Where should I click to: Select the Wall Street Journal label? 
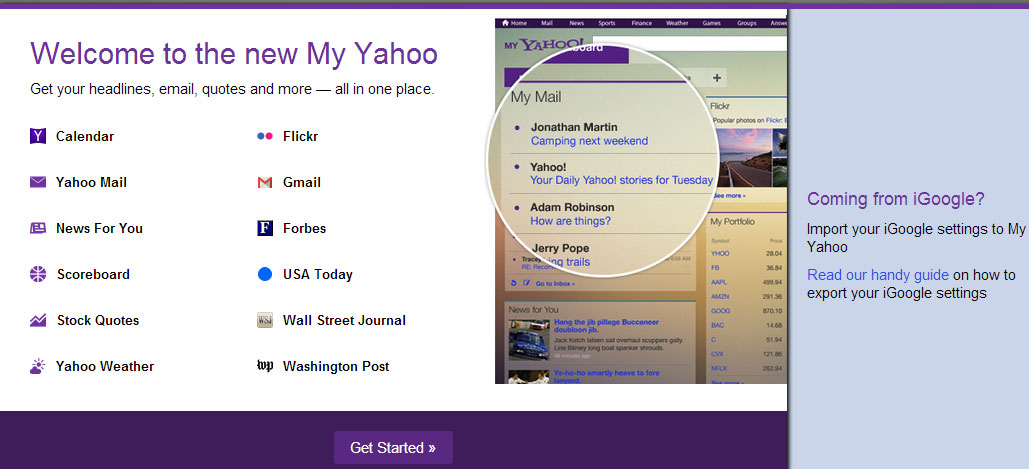pos(345,320)
